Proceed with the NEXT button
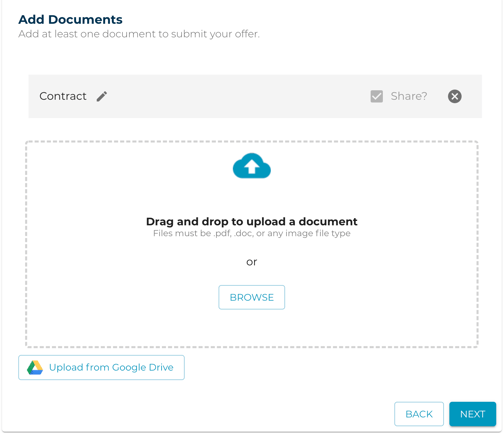Viewport: 503px width, 433px height. pos(472,414)
